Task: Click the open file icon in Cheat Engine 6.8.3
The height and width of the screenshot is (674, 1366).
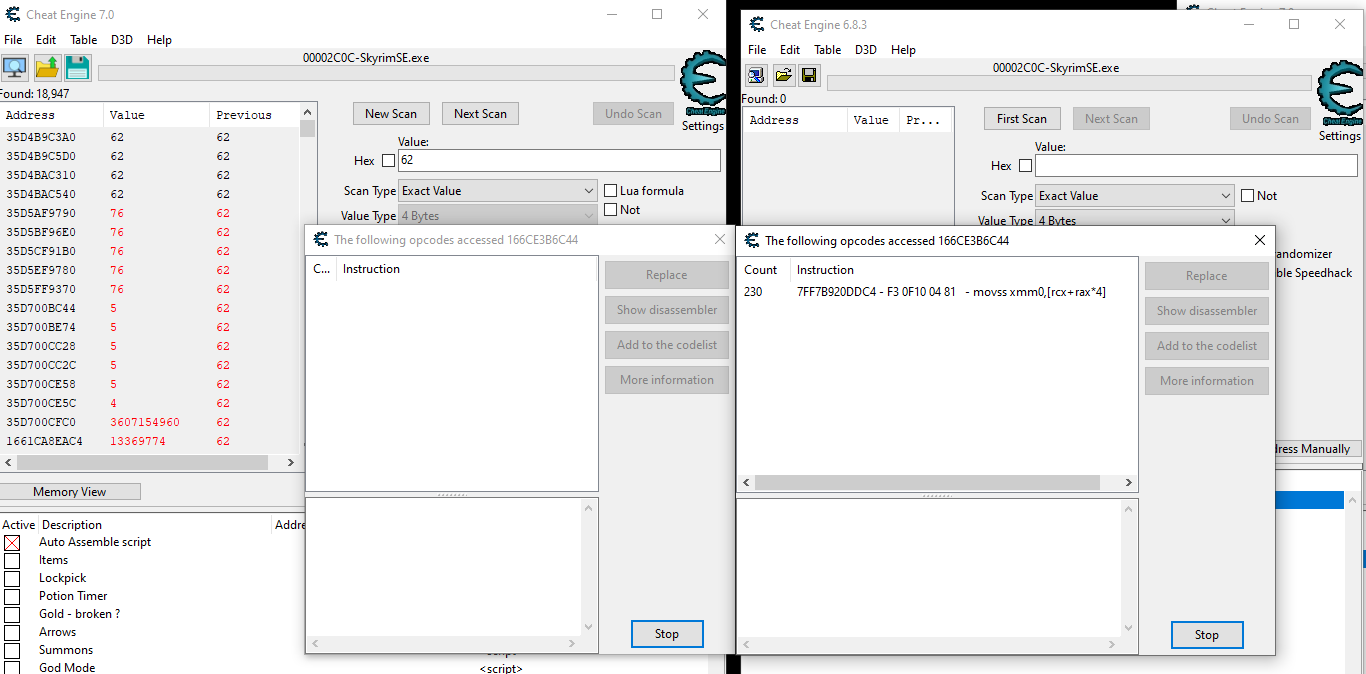Action: coord(784,75)
